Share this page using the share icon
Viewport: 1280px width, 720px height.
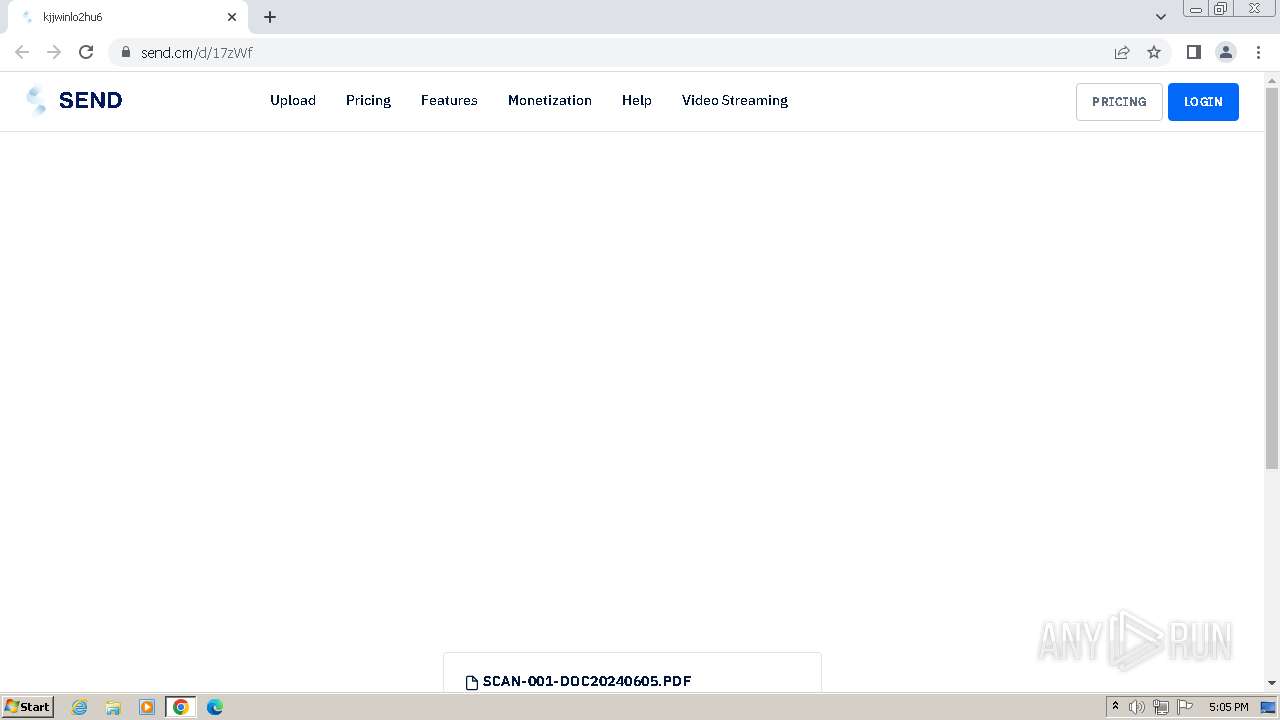1122,52
